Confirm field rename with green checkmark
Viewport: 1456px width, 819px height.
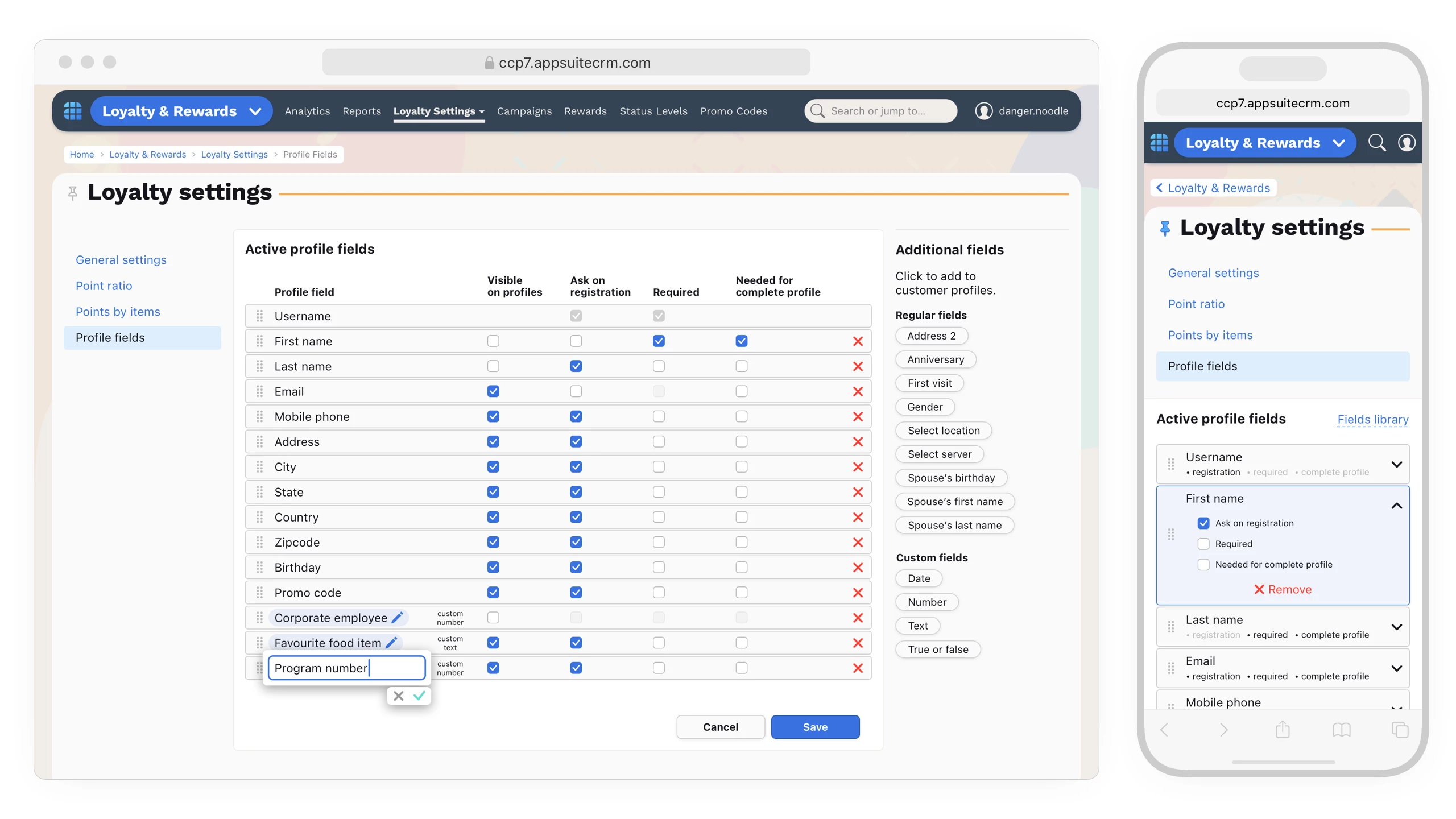tap(420, 696)
